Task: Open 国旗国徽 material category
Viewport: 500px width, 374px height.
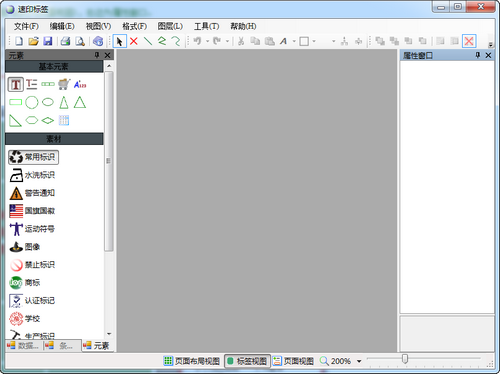Action: 32,211
